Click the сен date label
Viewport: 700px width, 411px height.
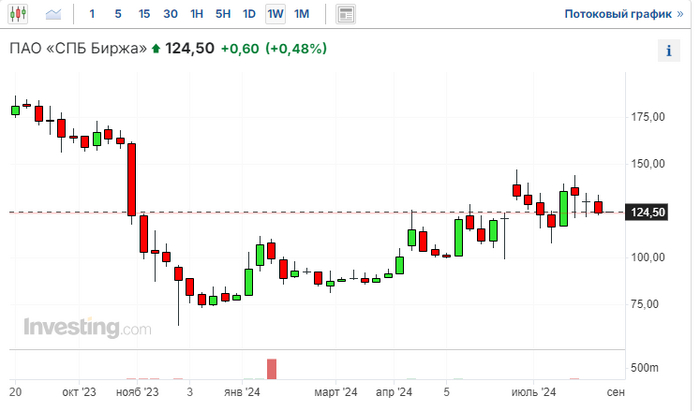616,392
